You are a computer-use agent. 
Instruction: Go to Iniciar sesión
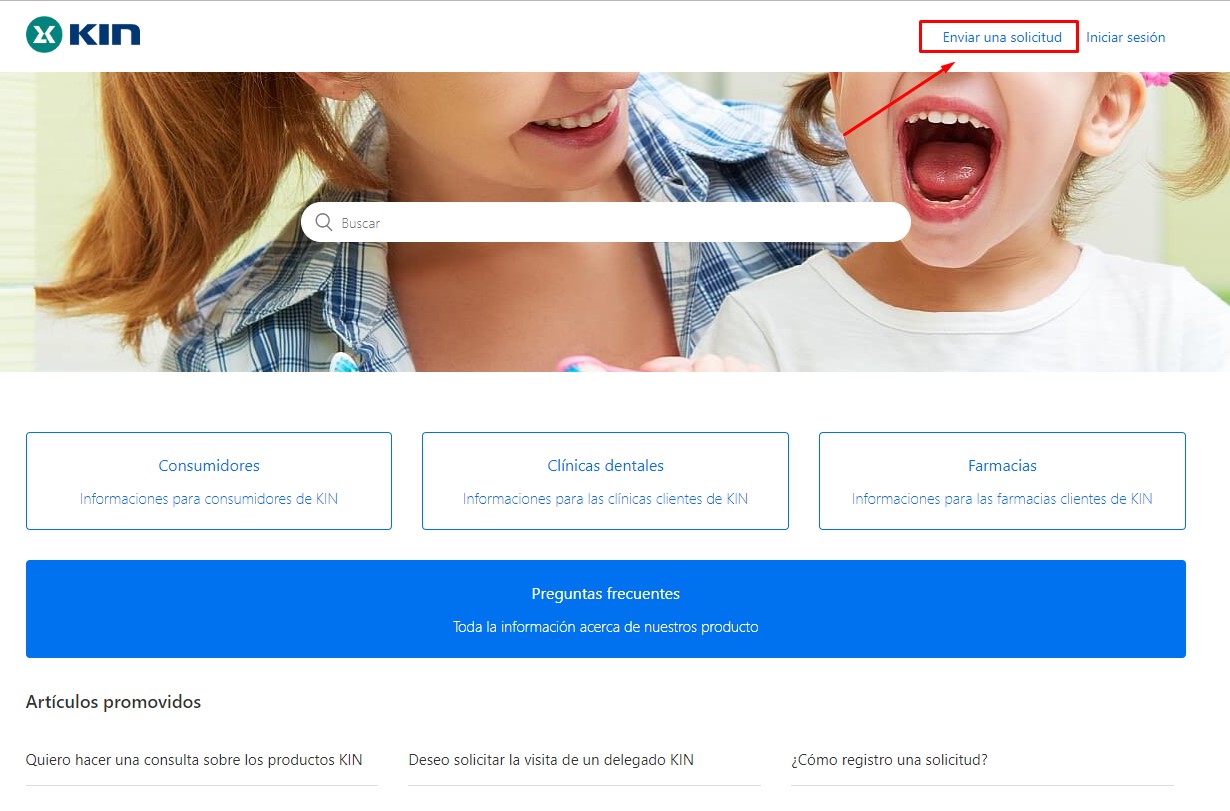pyautogui.click(x=1125, y=37)
